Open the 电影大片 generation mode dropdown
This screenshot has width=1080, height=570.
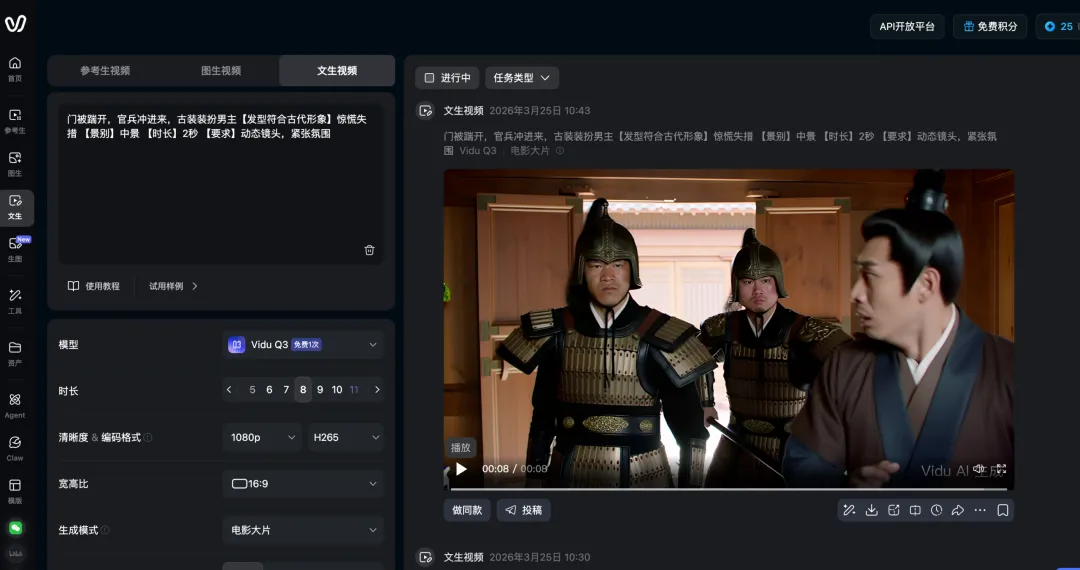click(303, 530)
